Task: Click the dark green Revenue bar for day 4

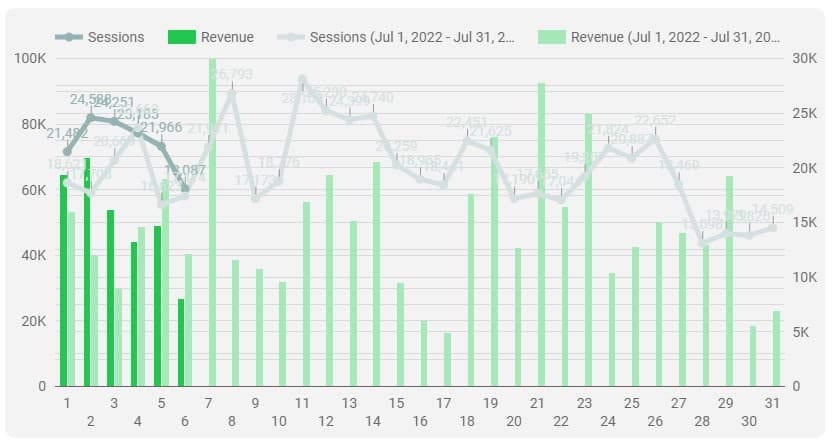Action: click(134, 314)
